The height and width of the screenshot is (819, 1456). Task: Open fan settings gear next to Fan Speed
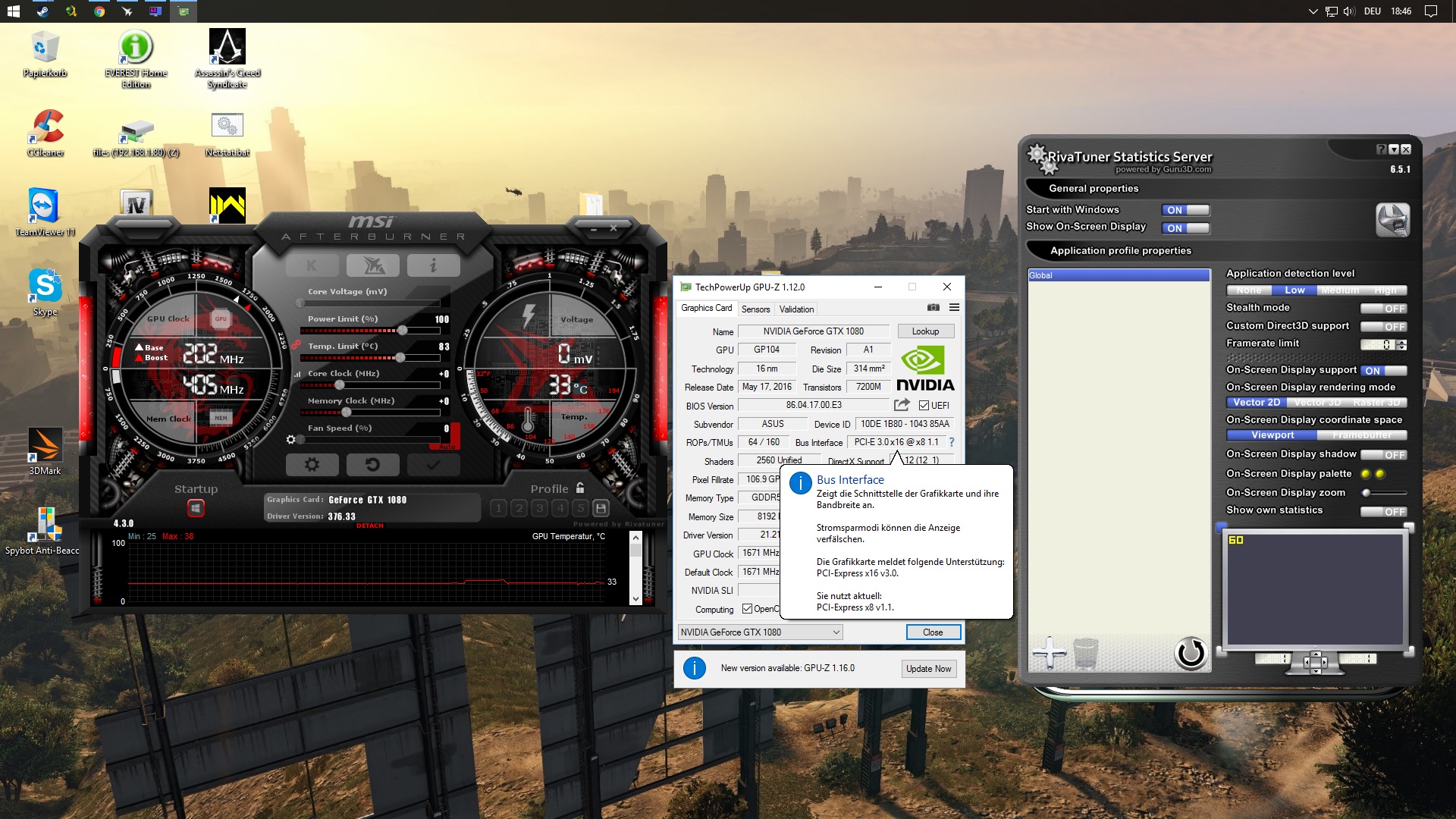[290, 440]
